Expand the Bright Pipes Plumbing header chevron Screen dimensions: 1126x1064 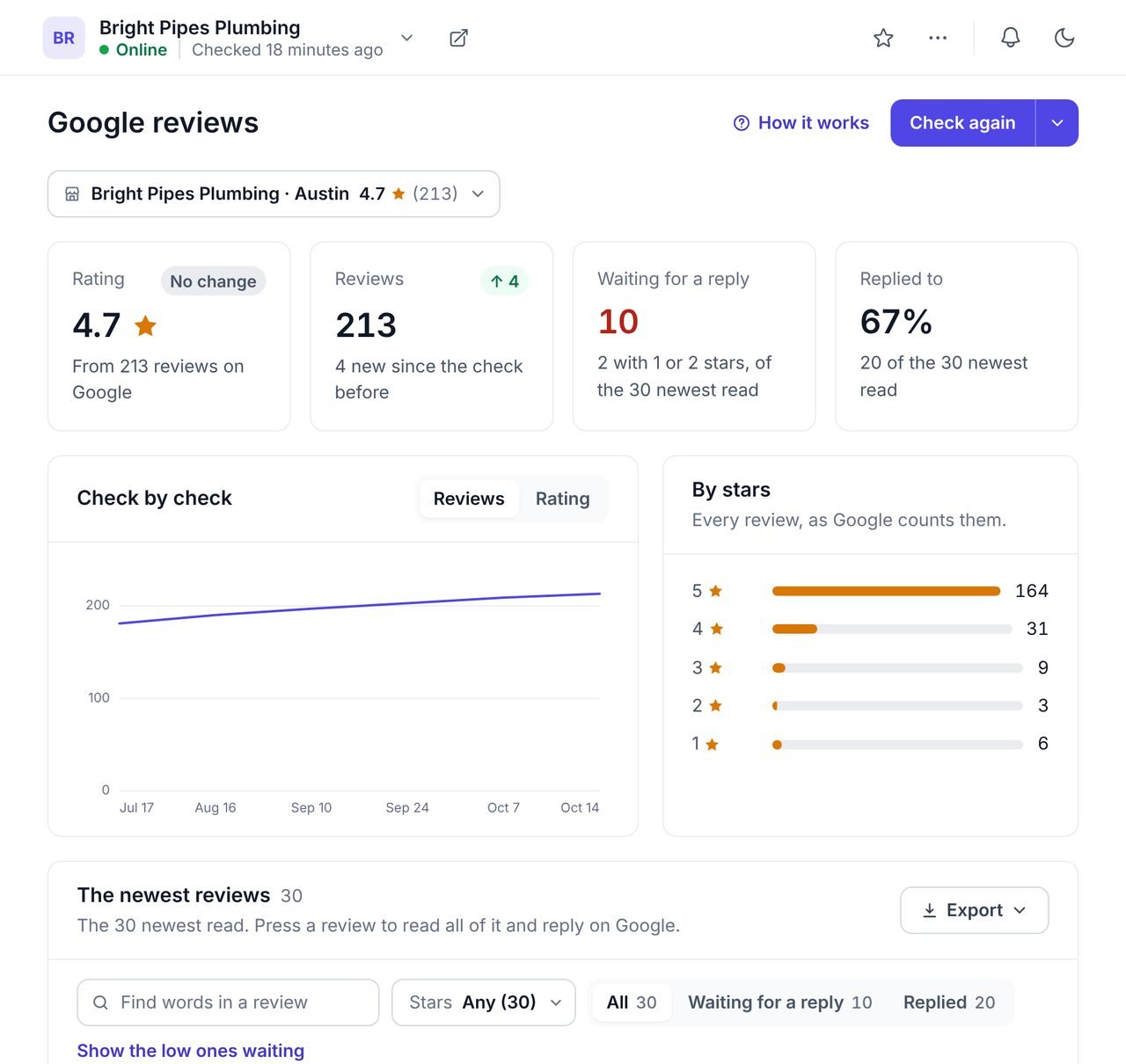tap(406, 38)
